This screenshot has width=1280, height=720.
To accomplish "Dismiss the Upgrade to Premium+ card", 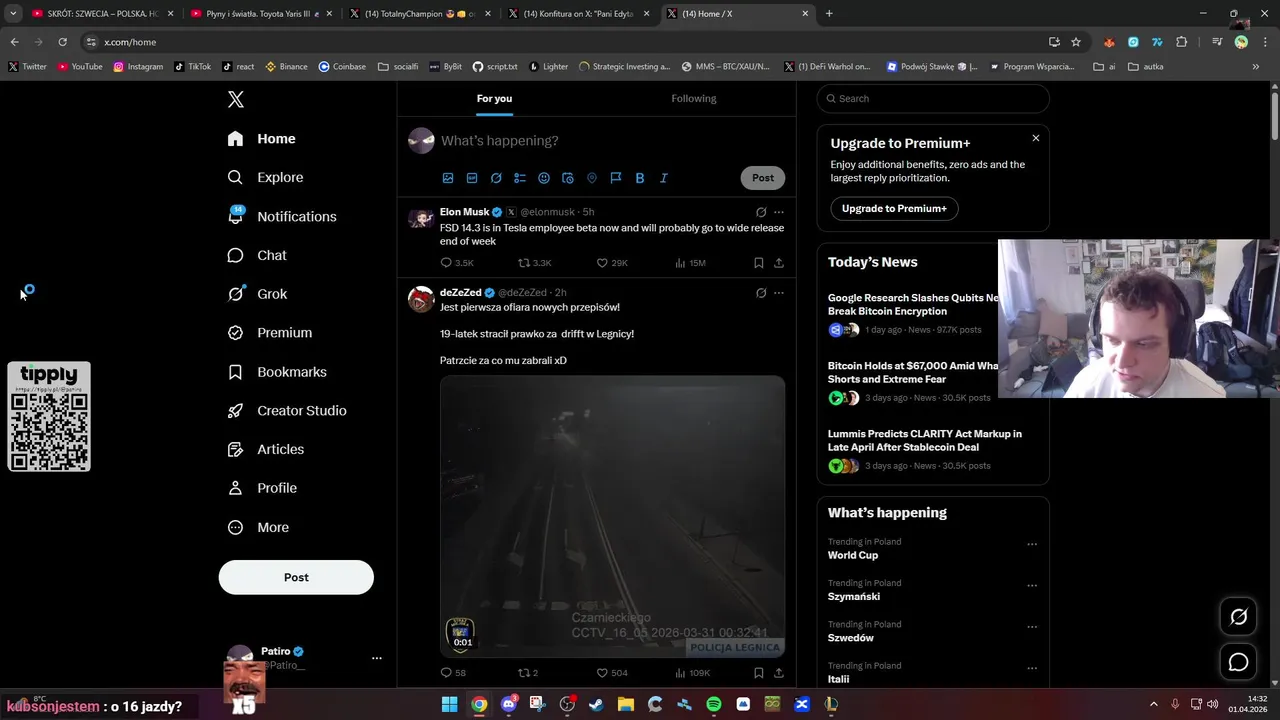I will click(x=1036, y=138).
